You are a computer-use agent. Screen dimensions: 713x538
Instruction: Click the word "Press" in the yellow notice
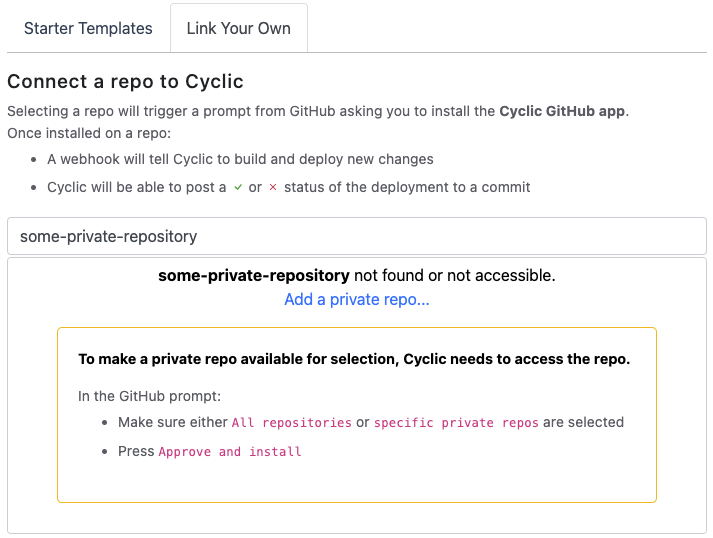[x=136, y=451]
